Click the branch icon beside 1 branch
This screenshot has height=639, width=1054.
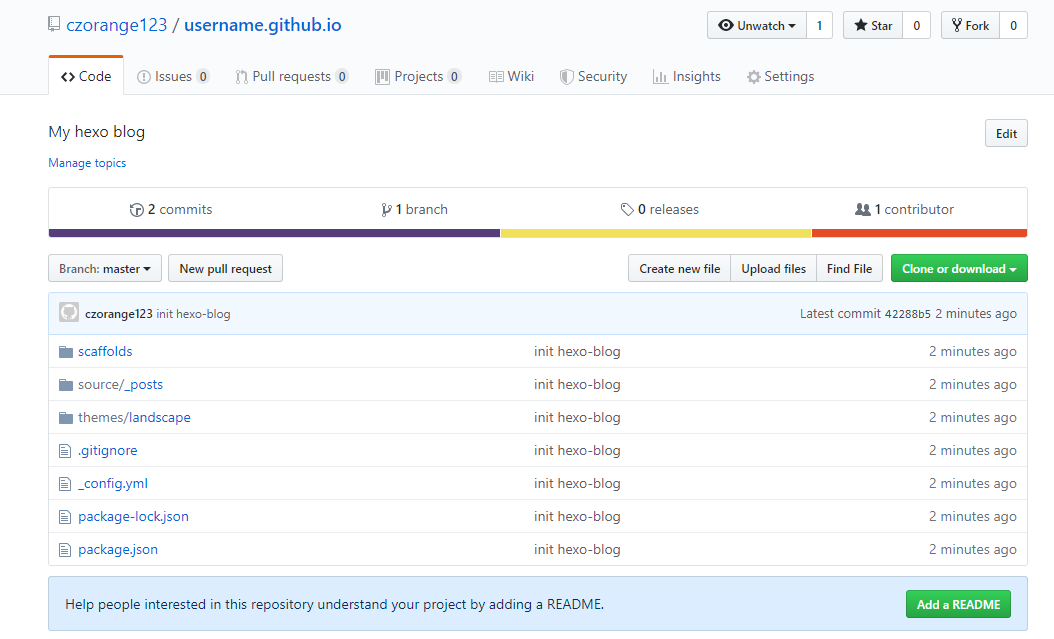pos(386,210)
